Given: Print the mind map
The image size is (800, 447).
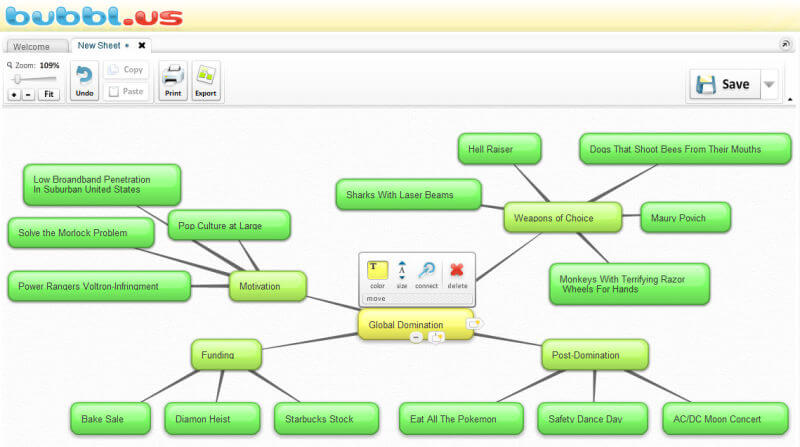Looking at the screenshot, I should (173, 81).
